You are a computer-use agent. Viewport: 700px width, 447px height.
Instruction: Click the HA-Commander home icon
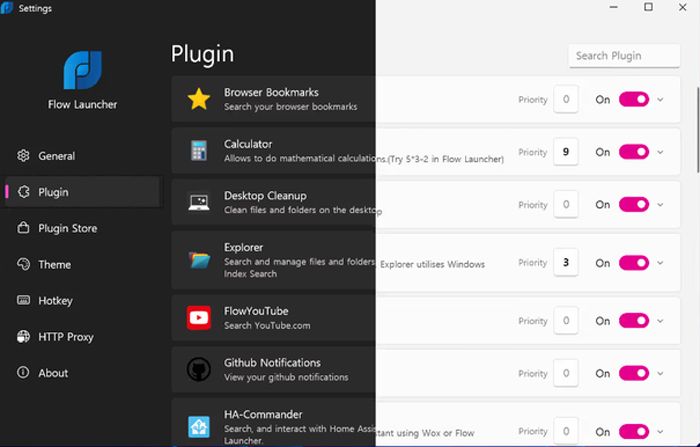(199, 426)
